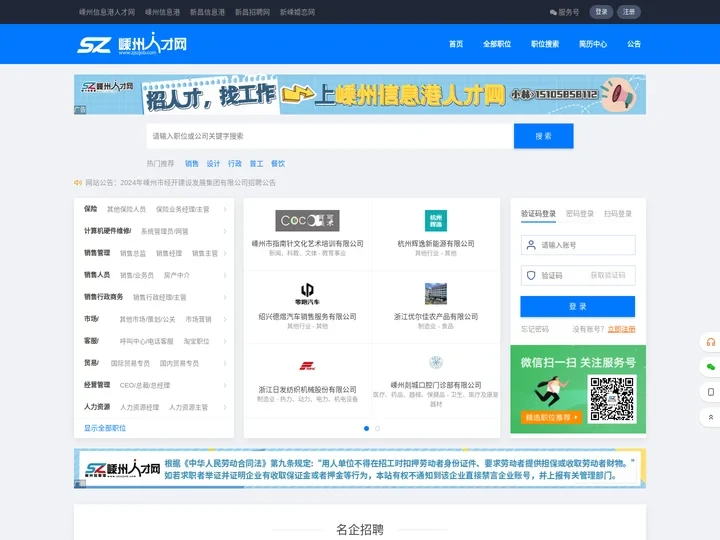The width and height of the screenshot is (720, 540).
Task: Click the 登录 pill button in top bar
Action: pos(601,12)
